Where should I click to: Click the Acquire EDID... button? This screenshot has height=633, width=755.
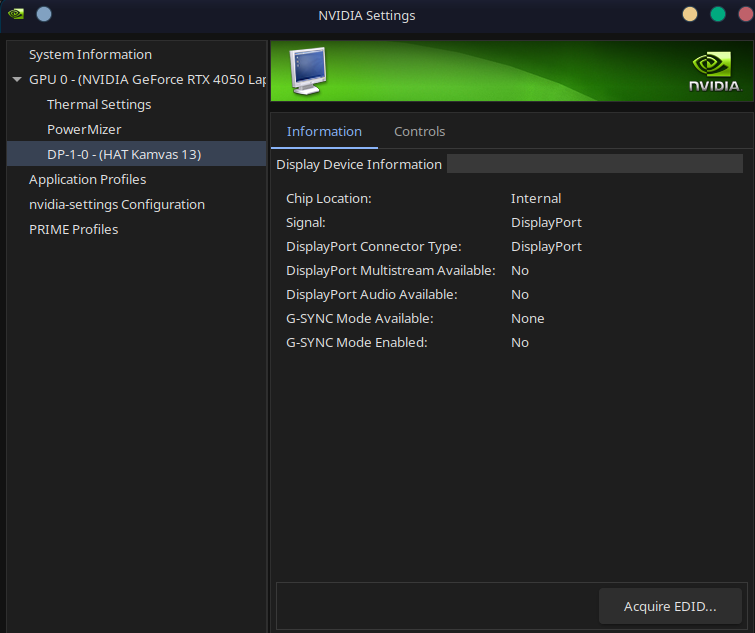pyautogui.click(x=670, y=607)
